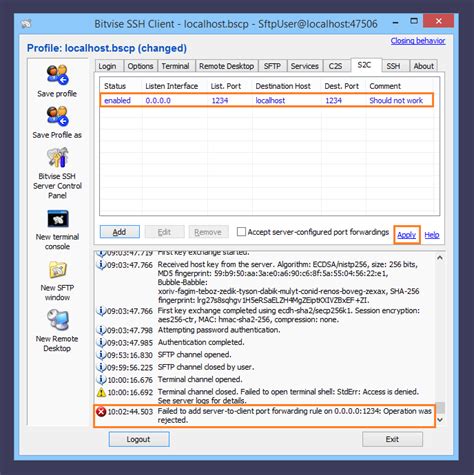Select the SFTP tab
This screenshot has width=474, height=475.
pyautogui.click(x=272, y=66)
